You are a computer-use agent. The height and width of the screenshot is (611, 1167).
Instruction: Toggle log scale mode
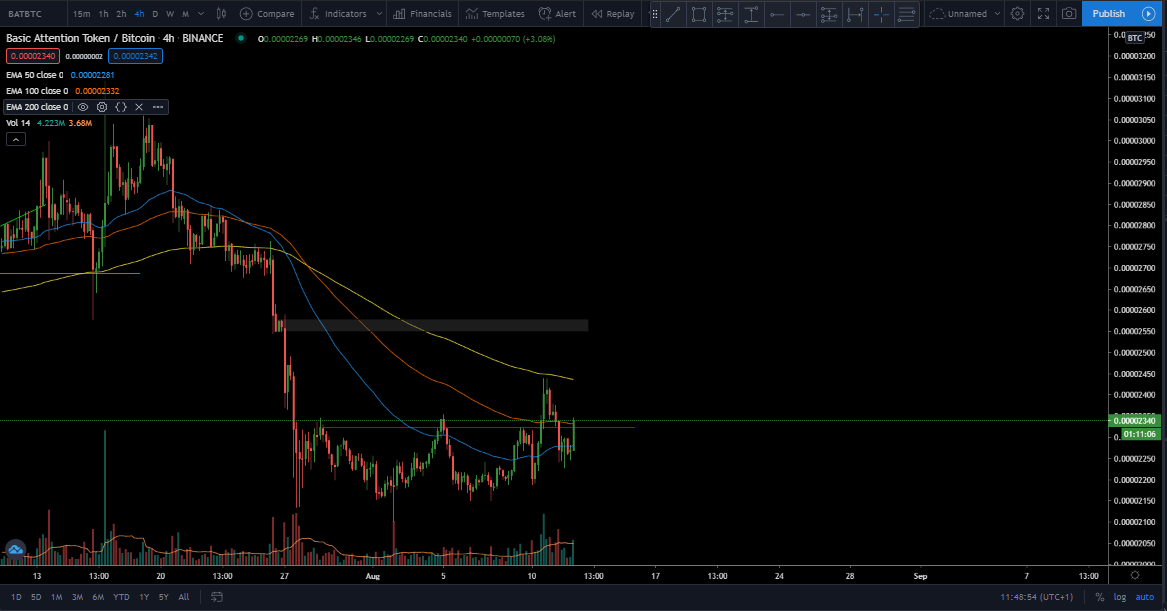(1120, 597)
